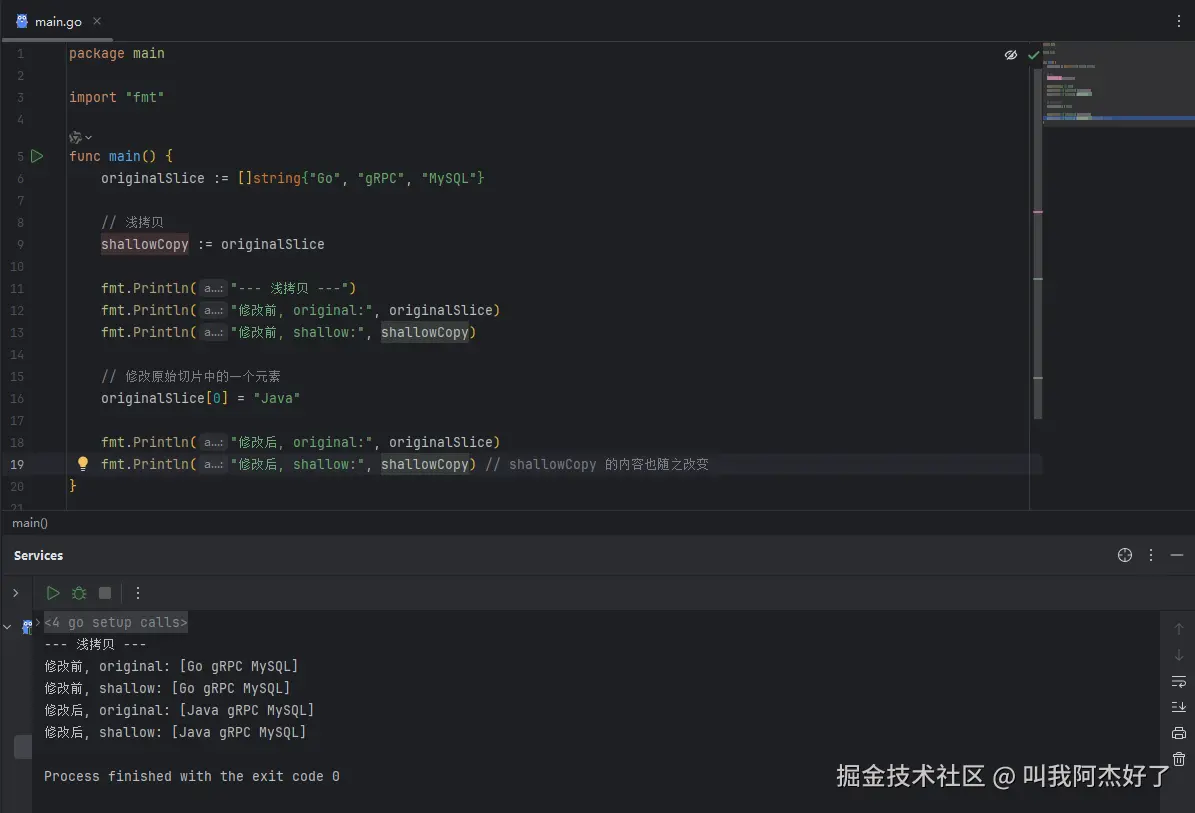This screenshot has width=1195, height=813.
Task: Select the Go gopher run configuration icon
Action: click(27, 626)
